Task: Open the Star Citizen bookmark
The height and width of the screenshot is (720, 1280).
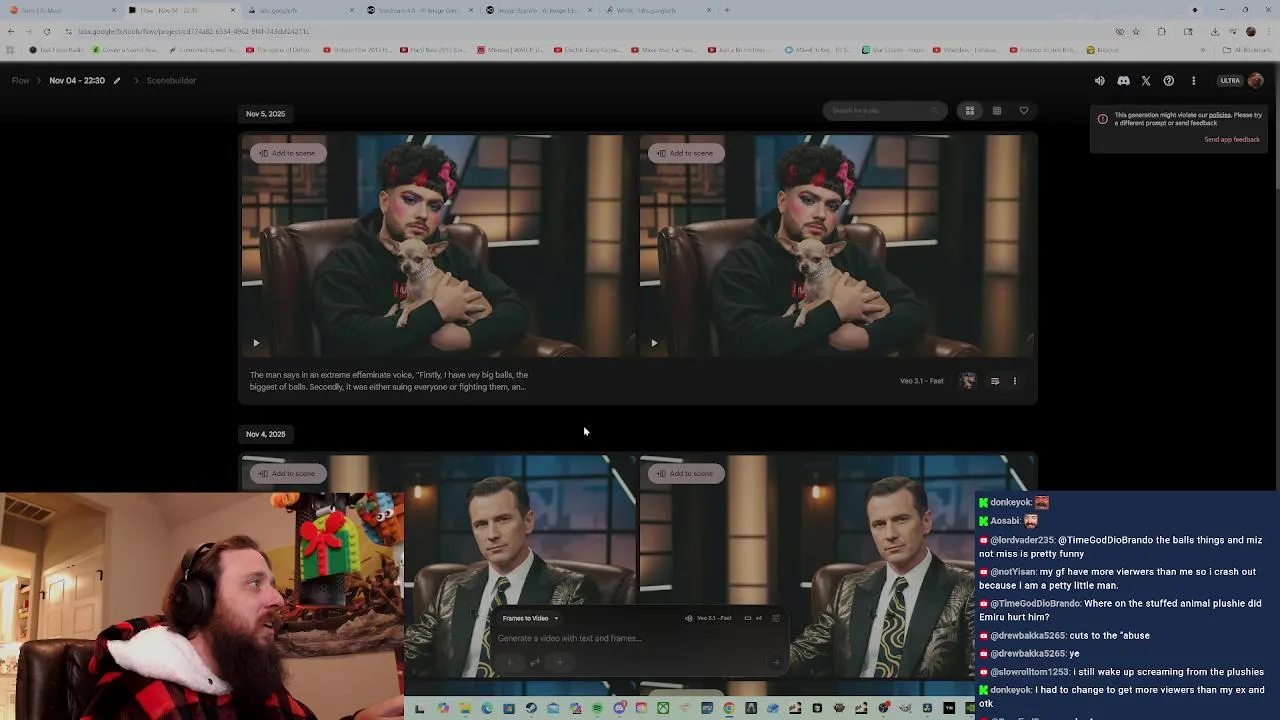Action: (x=894, y=49)
